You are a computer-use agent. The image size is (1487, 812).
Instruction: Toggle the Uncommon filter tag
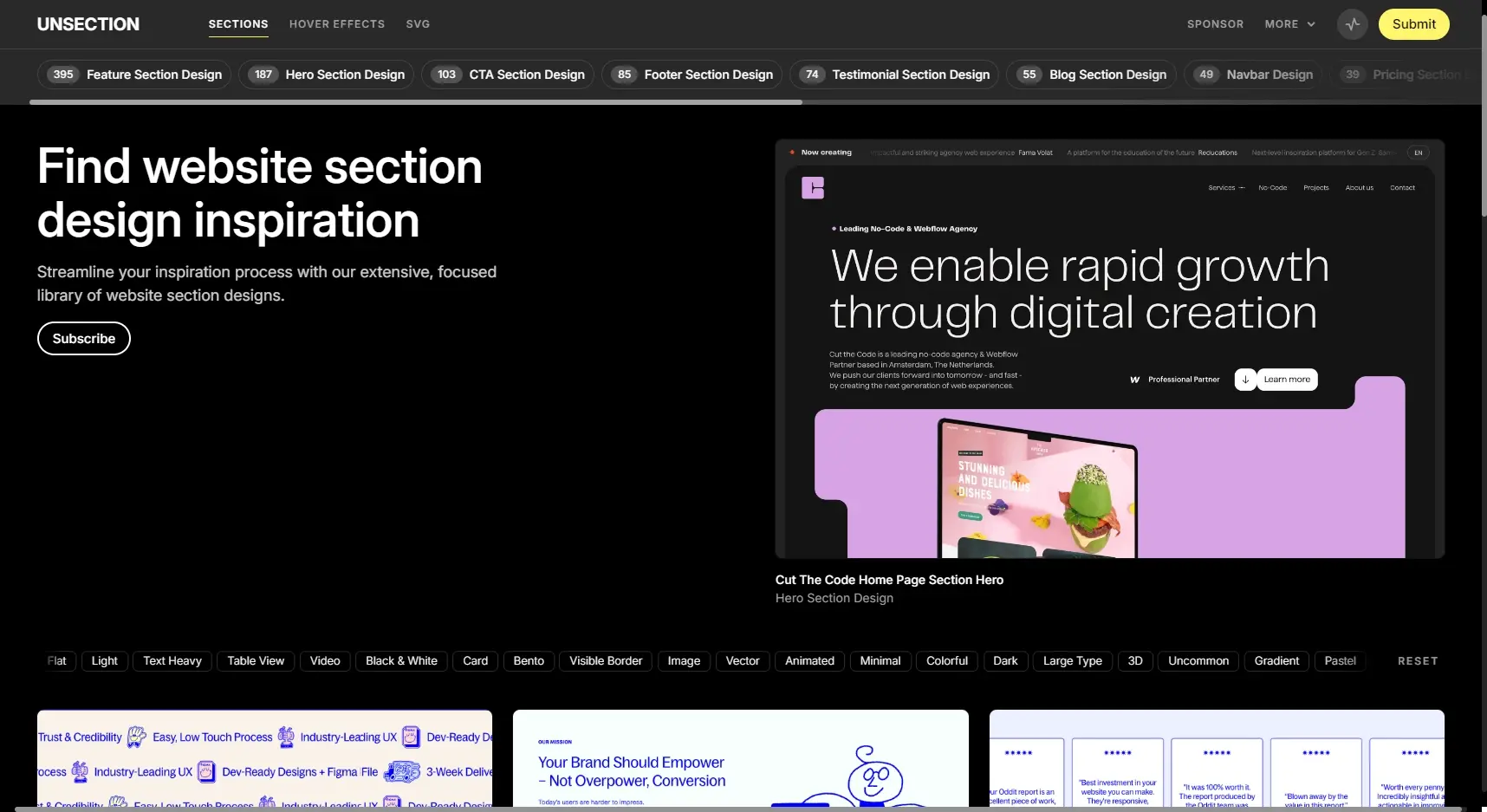click(x=1198, y=661)
